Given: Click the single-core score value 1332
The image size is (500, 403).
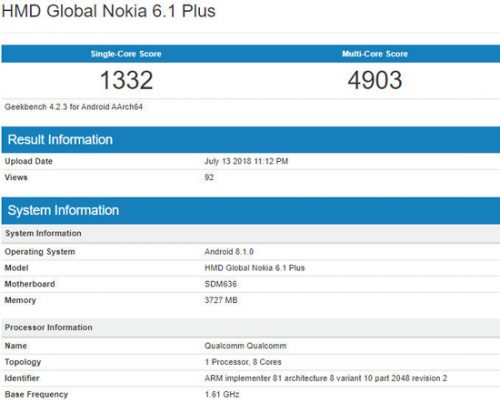Looking at the screenshot, I should point(126,80).
